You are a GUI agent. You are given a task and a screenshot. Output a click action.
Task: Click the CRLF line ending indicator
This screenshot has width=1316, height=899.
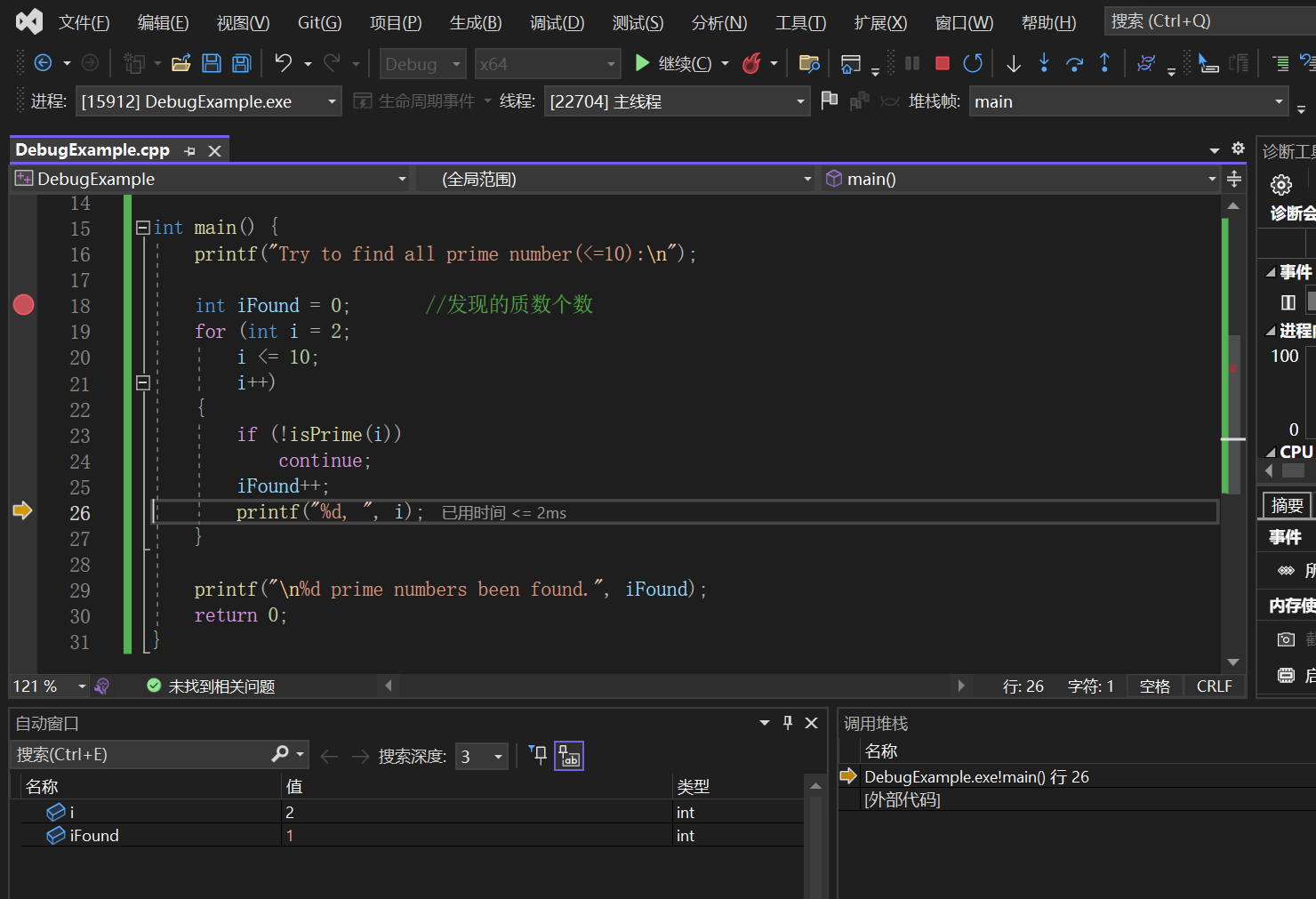(1214, 686)
